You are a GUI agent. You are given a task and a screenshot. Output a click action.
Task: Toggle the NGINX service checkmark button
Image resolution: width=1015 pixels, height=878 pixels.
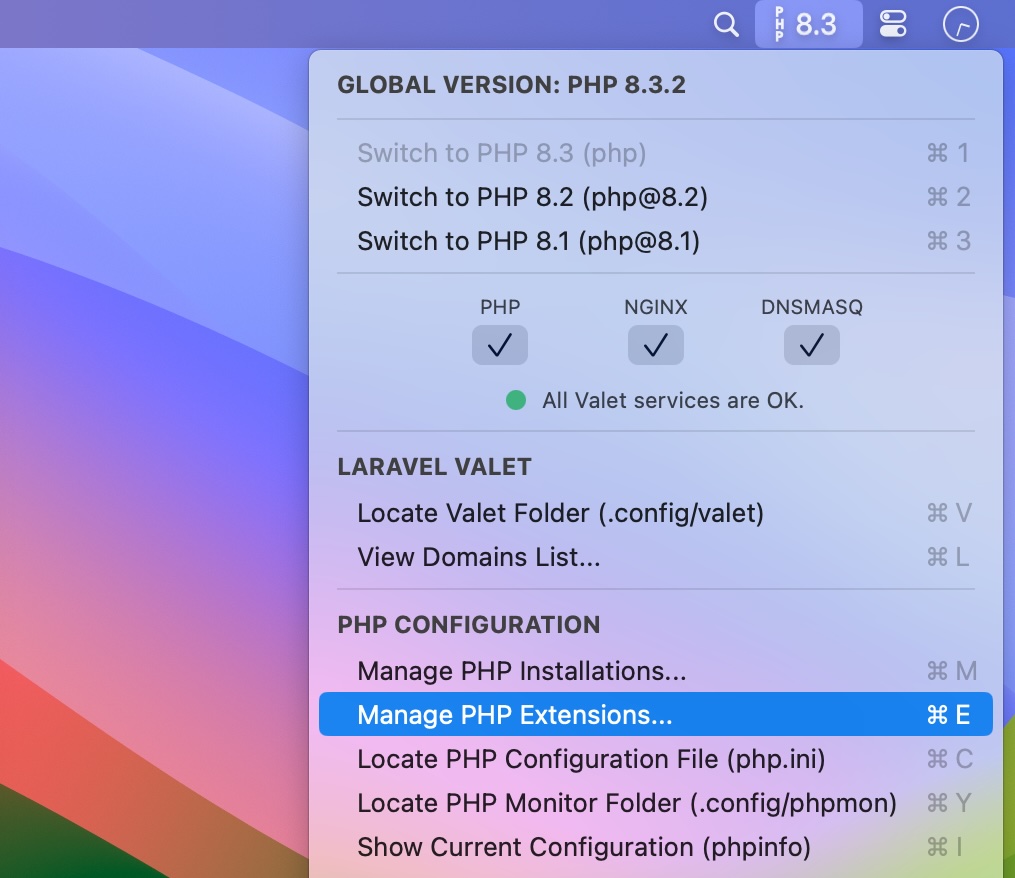point(656,345)
